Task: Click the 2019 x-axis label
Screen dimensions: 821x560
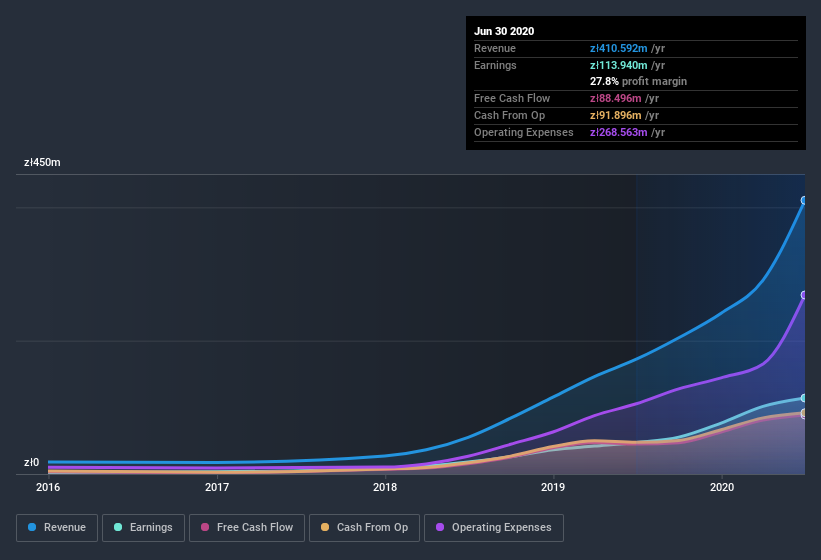Action: point(553,487)
